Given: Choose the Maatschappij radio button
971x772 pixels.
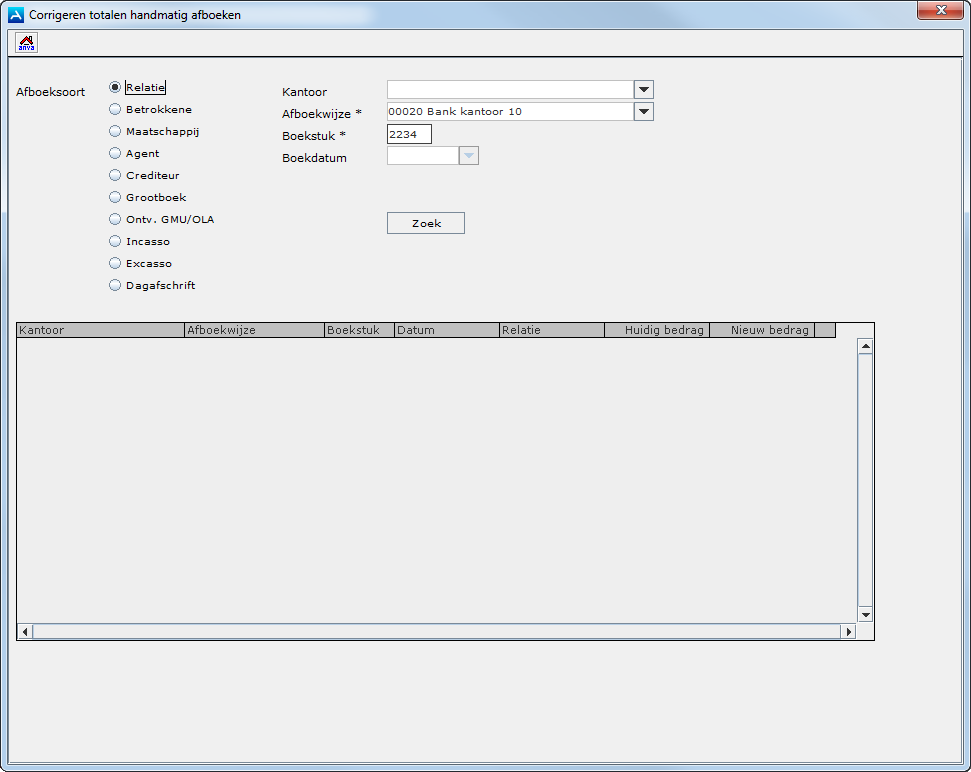Looking at the screenshot, I should pos(115,131).
